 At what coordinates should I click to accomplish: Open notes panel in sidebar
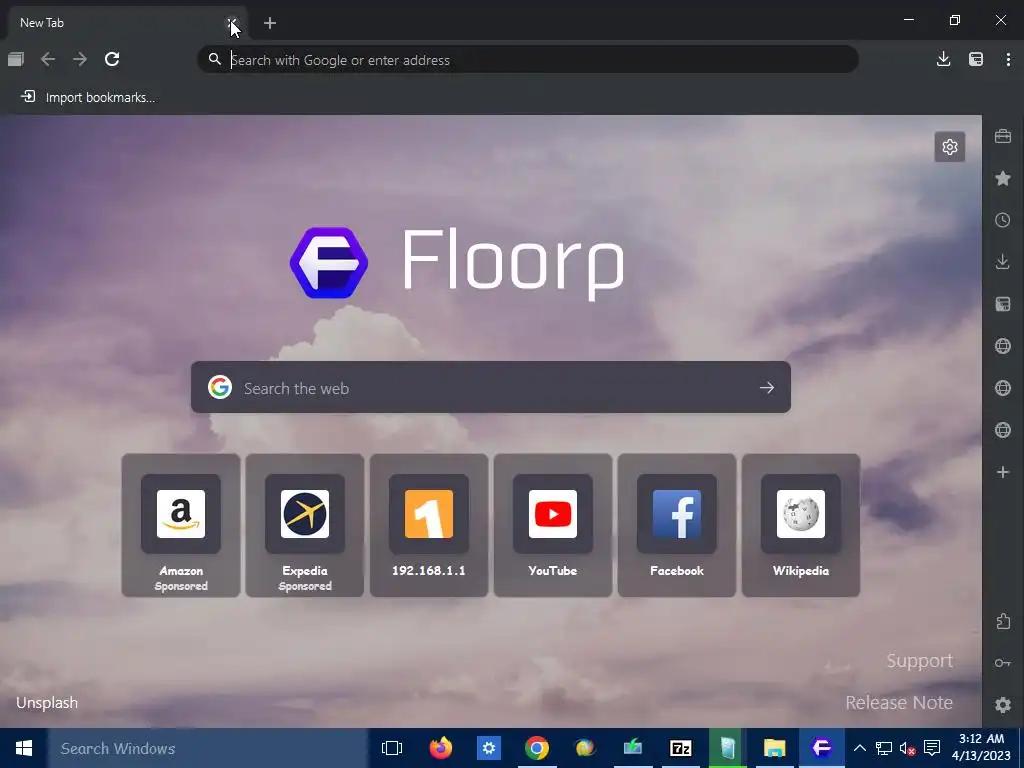pyautogui.click(x=1003, y=304)
